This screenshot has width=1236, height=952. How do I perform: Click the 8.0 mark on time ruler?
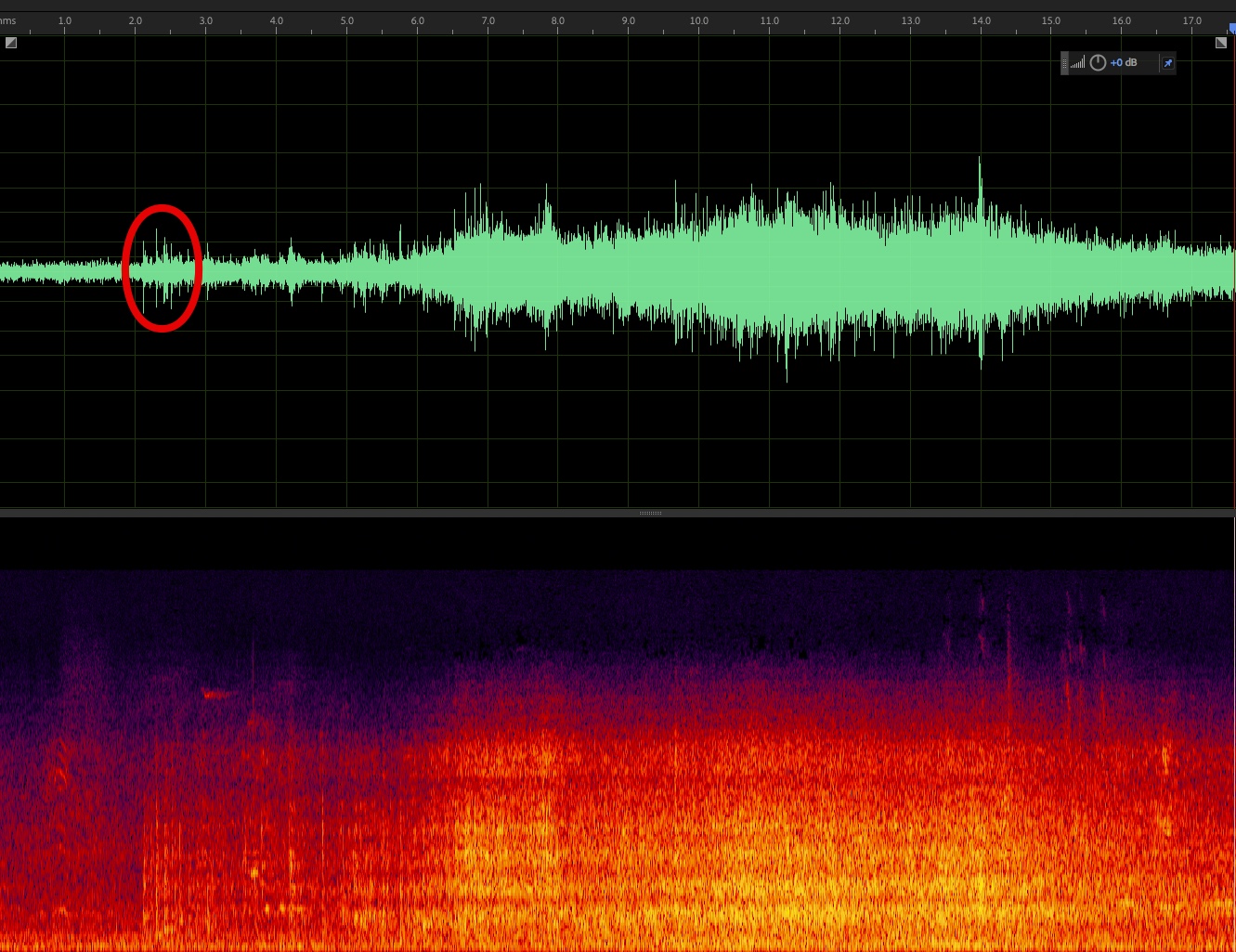click(558, 20)
